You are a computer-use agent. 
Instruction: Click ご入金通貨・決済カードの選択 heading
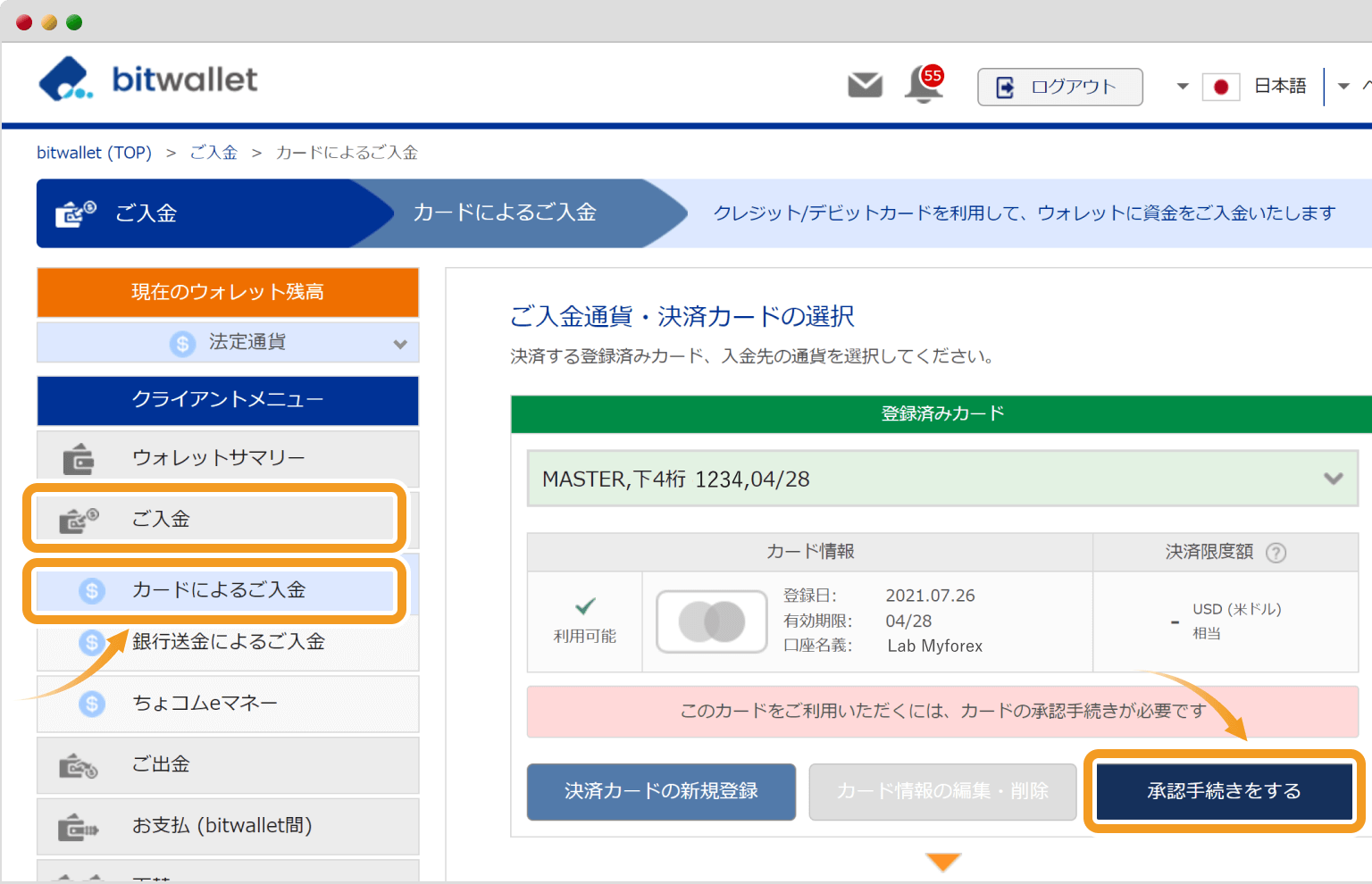(682, 316)
